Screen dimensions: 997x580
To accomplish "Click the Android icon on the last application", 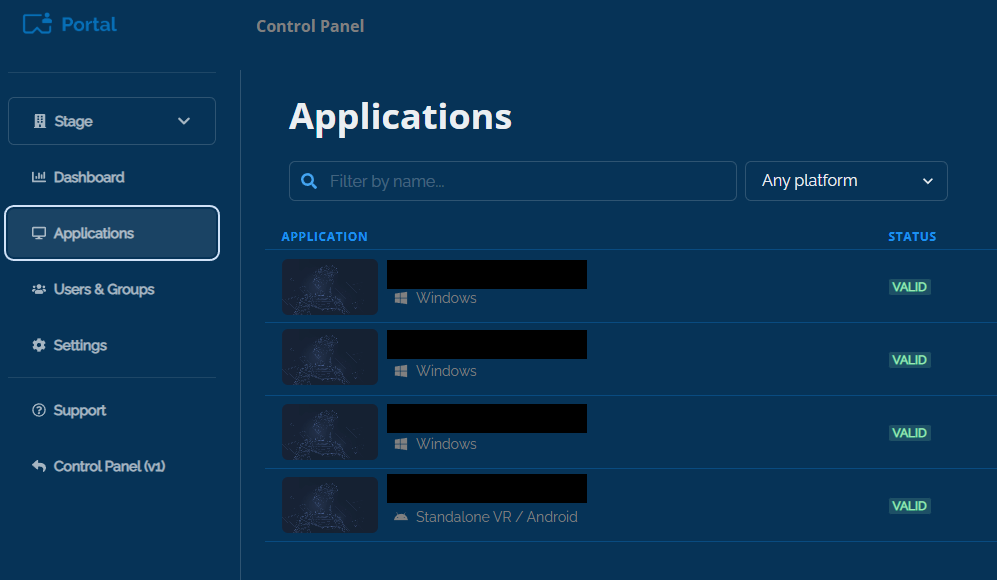I will point(401,517).
